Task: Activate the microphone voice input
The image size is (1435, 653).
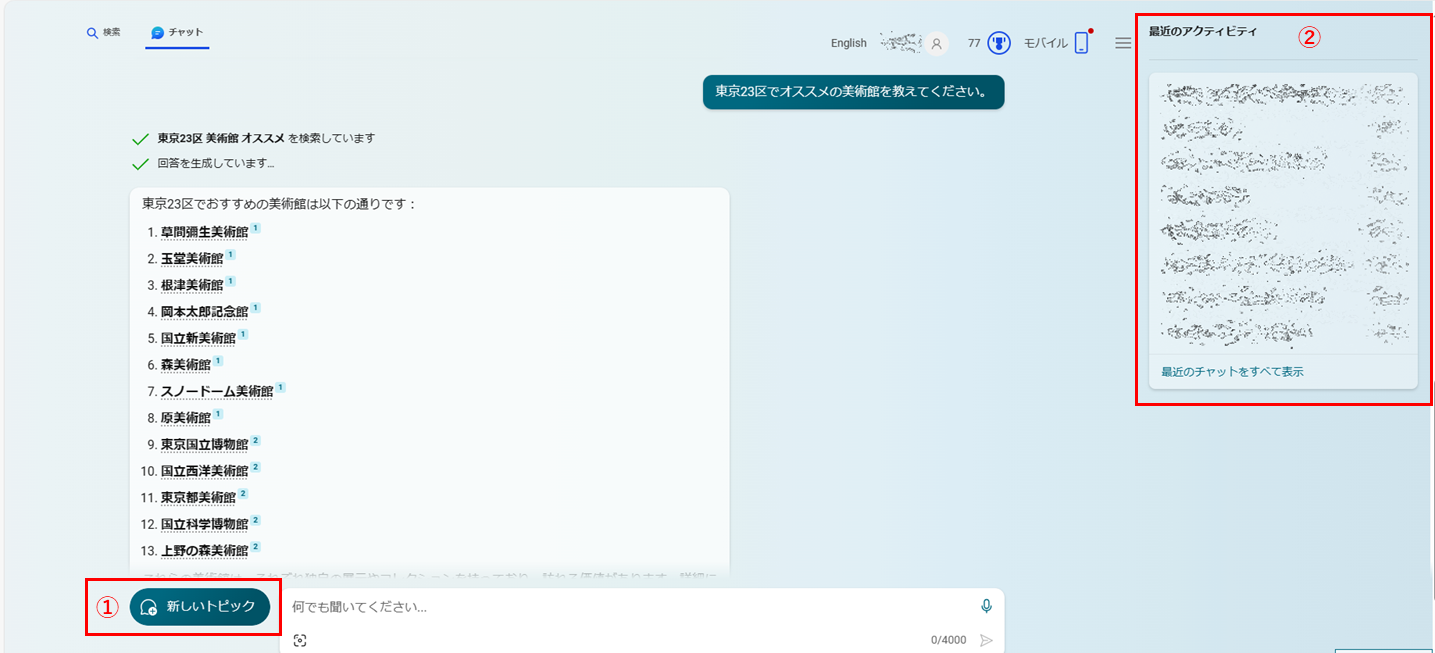Action: pos(987,607)
